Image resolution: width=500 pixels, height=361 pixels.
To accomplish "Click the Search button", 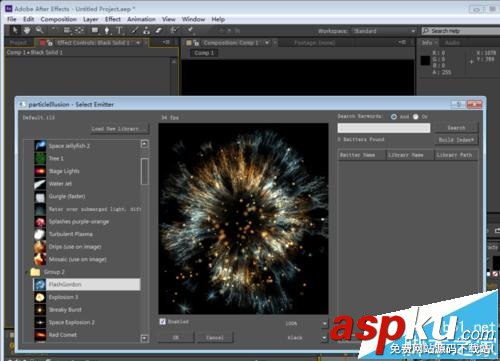I will point(456,128).
